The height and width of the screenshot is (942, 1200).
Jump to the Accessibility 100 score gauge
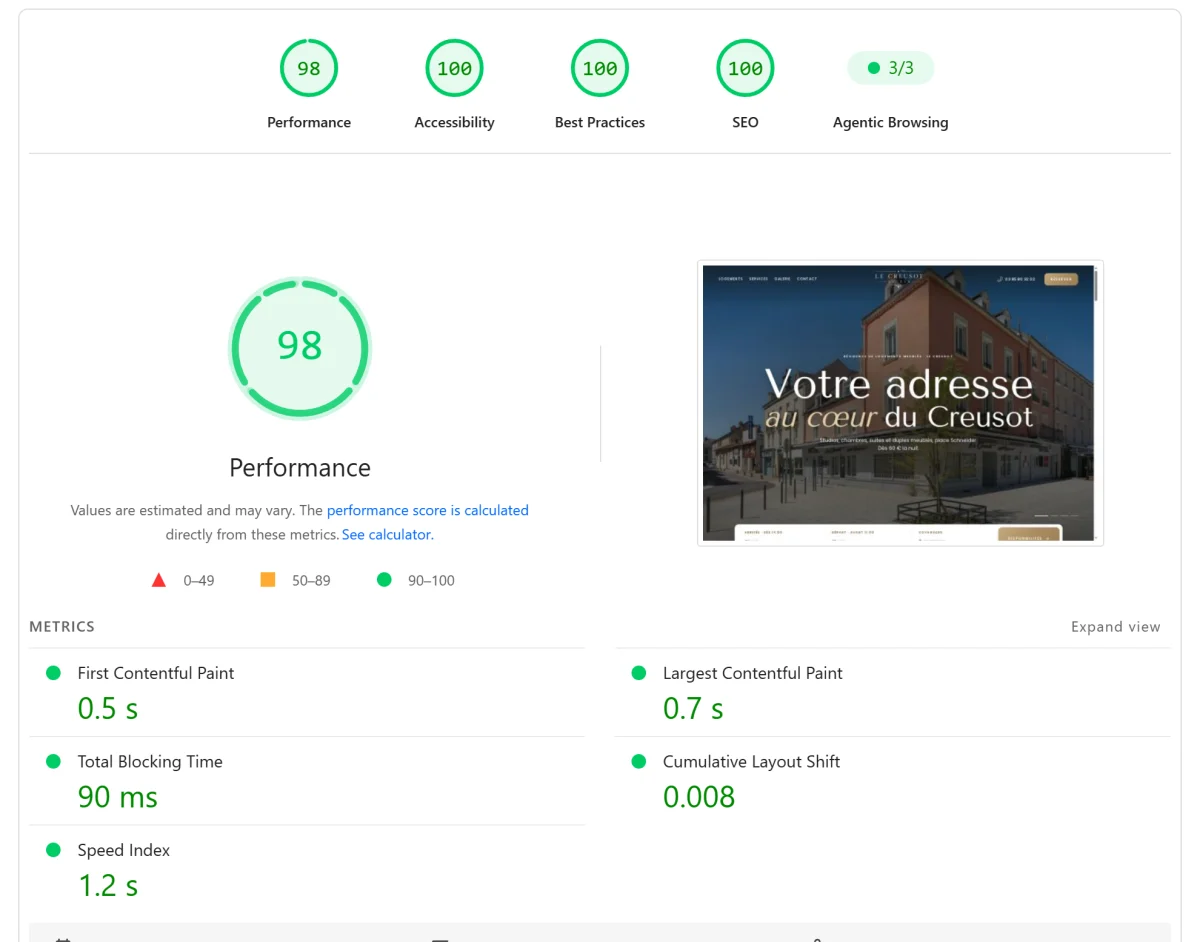(454, 68)
